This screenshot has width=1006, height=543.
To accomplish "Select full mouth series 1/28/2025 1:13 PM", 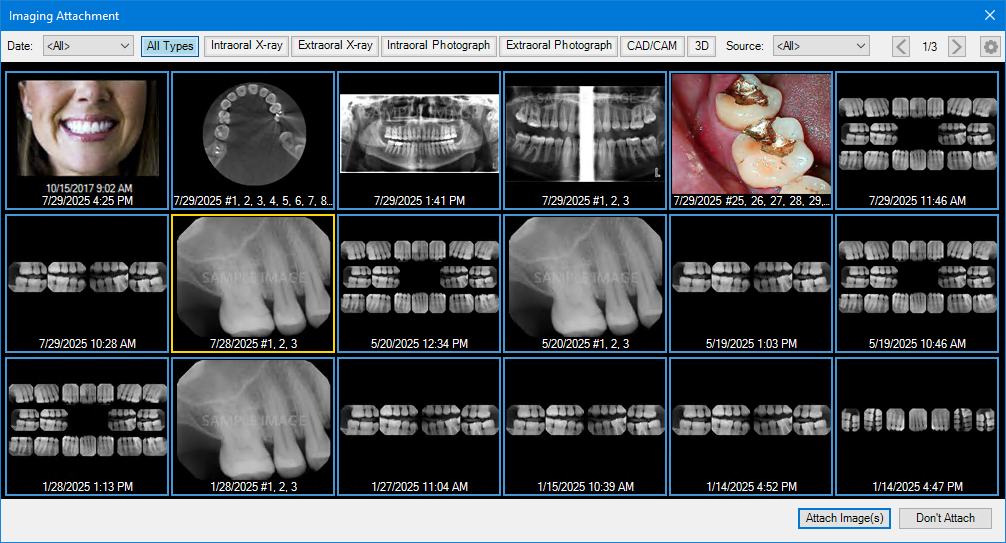I will point(87,427).
